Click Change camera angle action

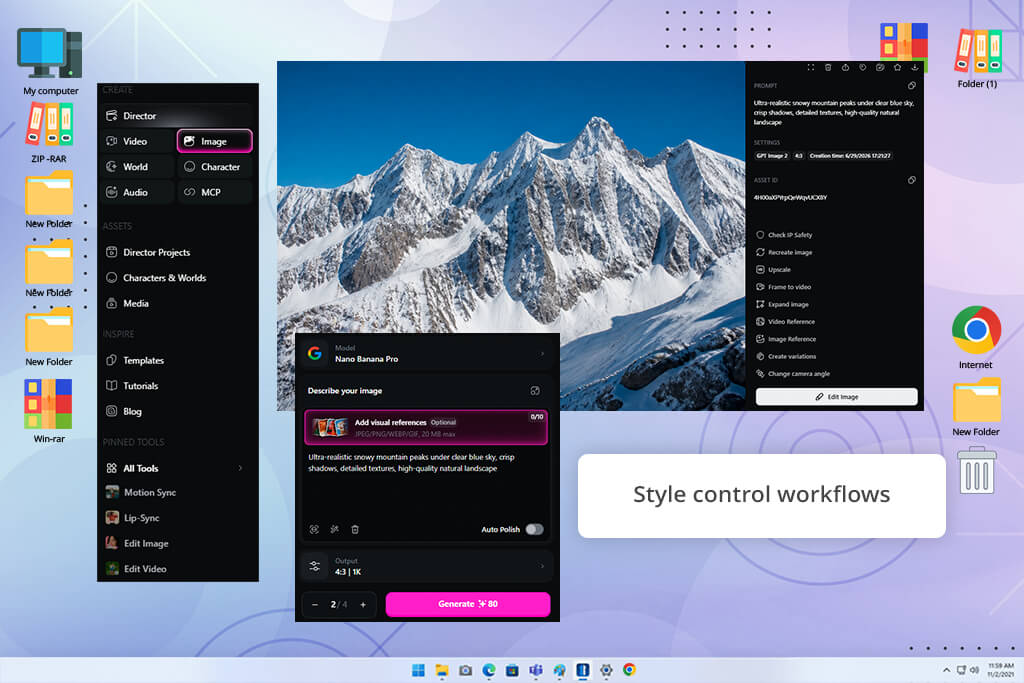pyautogui.click(x=793, y=373)
